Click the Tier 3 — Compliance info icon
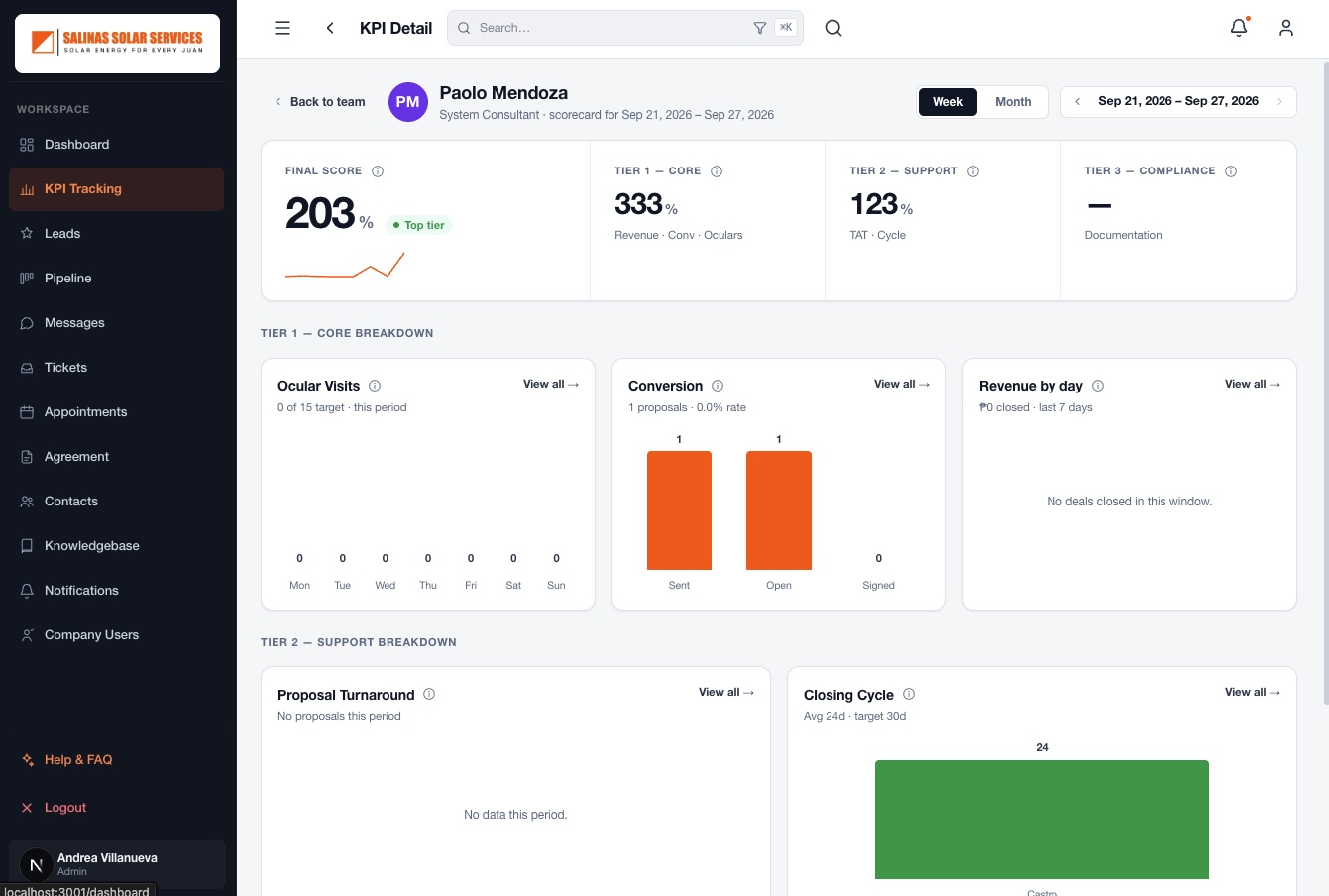Screen dimensions: 1329x896 pos(1231,171)
